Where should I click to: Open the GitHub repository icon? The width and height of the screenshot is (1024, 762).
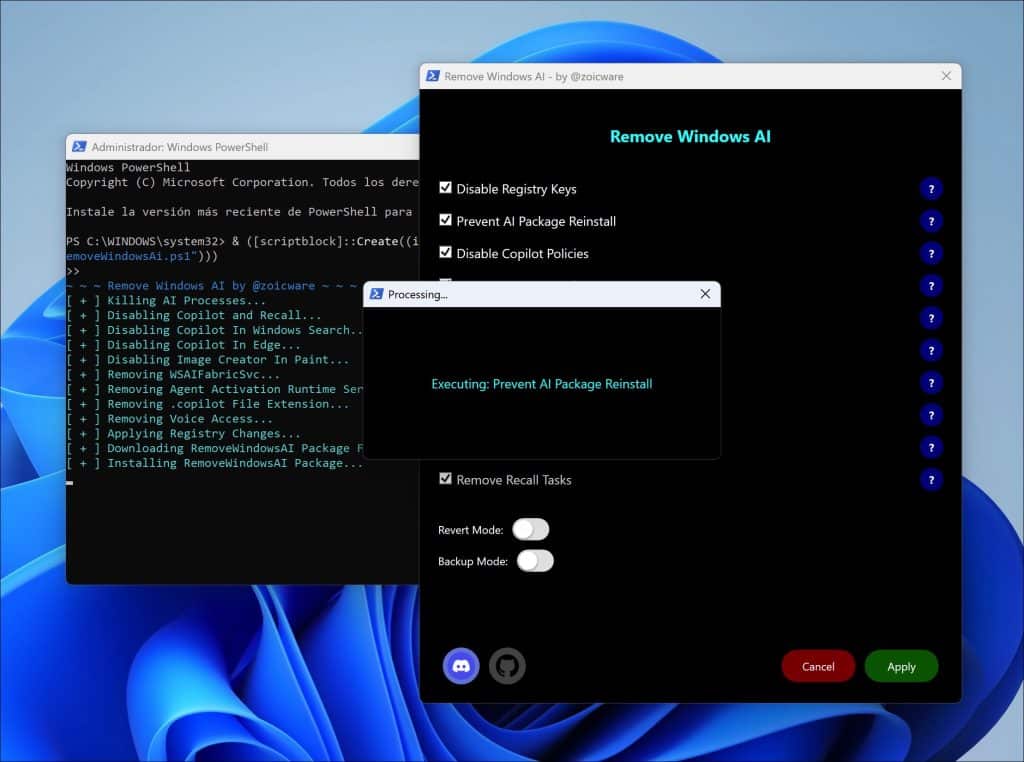pos(507,666)
